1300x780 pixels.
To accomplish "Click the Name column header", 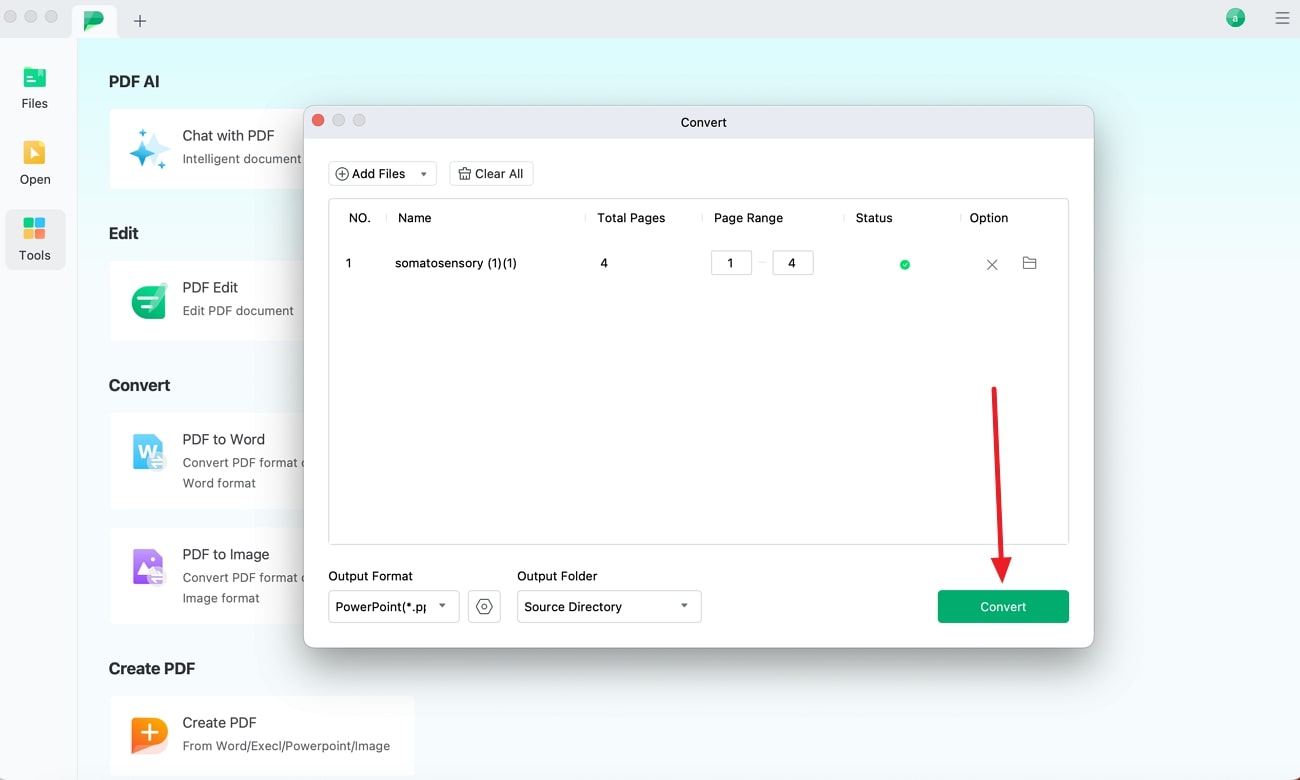I will (415, 218).
